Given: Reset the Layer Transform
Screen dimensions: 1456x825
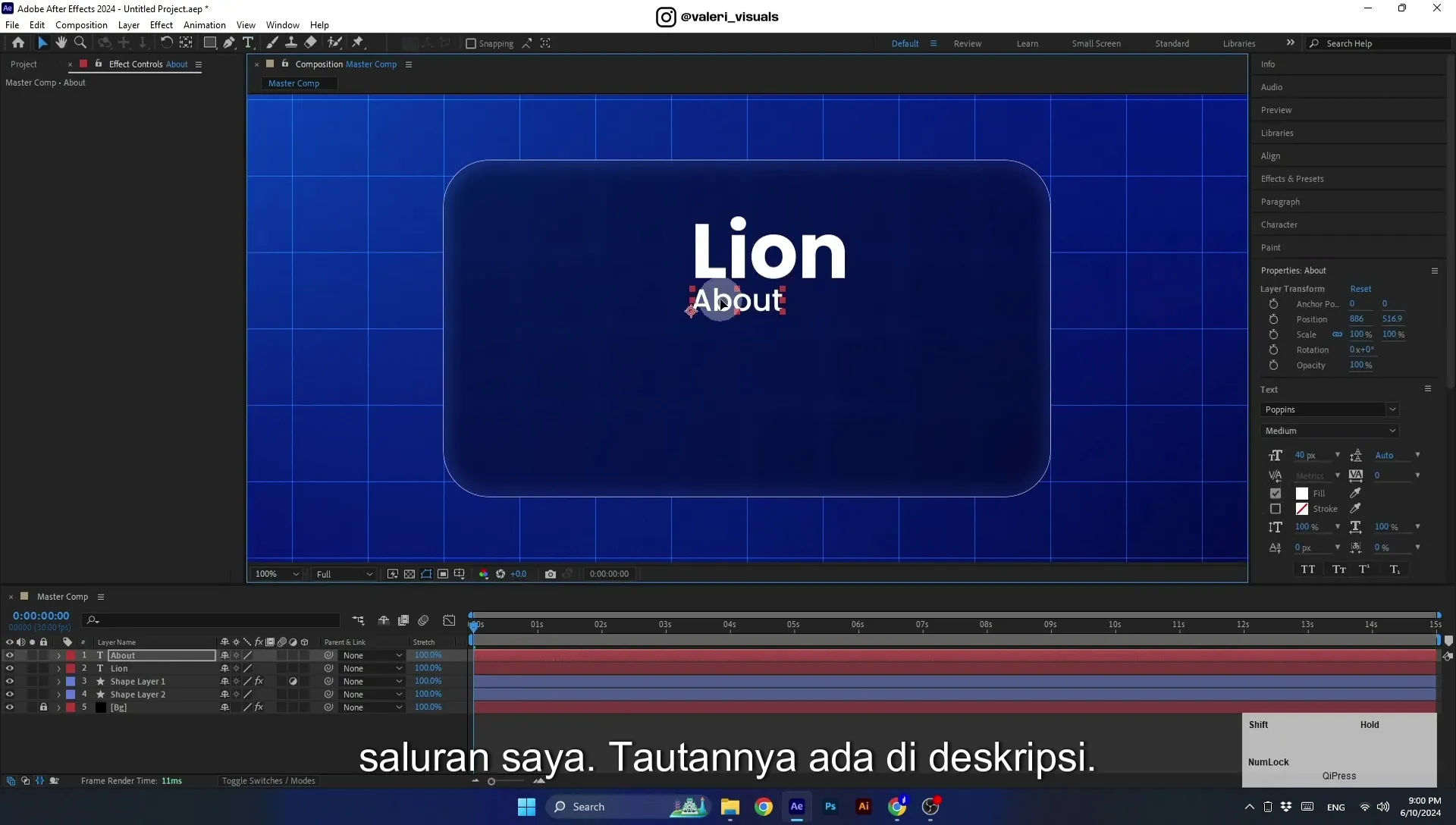Looking at the screenshot, I should click(1361, 289).
